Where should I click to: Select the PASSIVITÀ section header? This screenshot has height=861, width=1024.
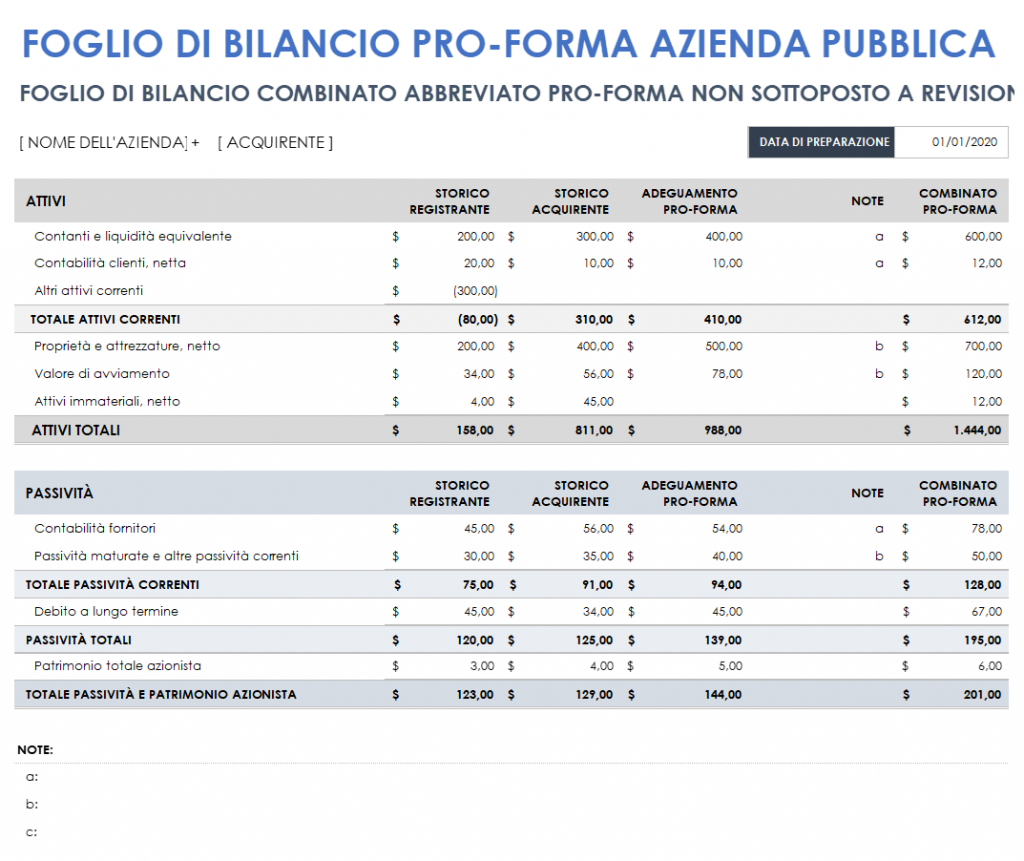[x=59, y=494]
